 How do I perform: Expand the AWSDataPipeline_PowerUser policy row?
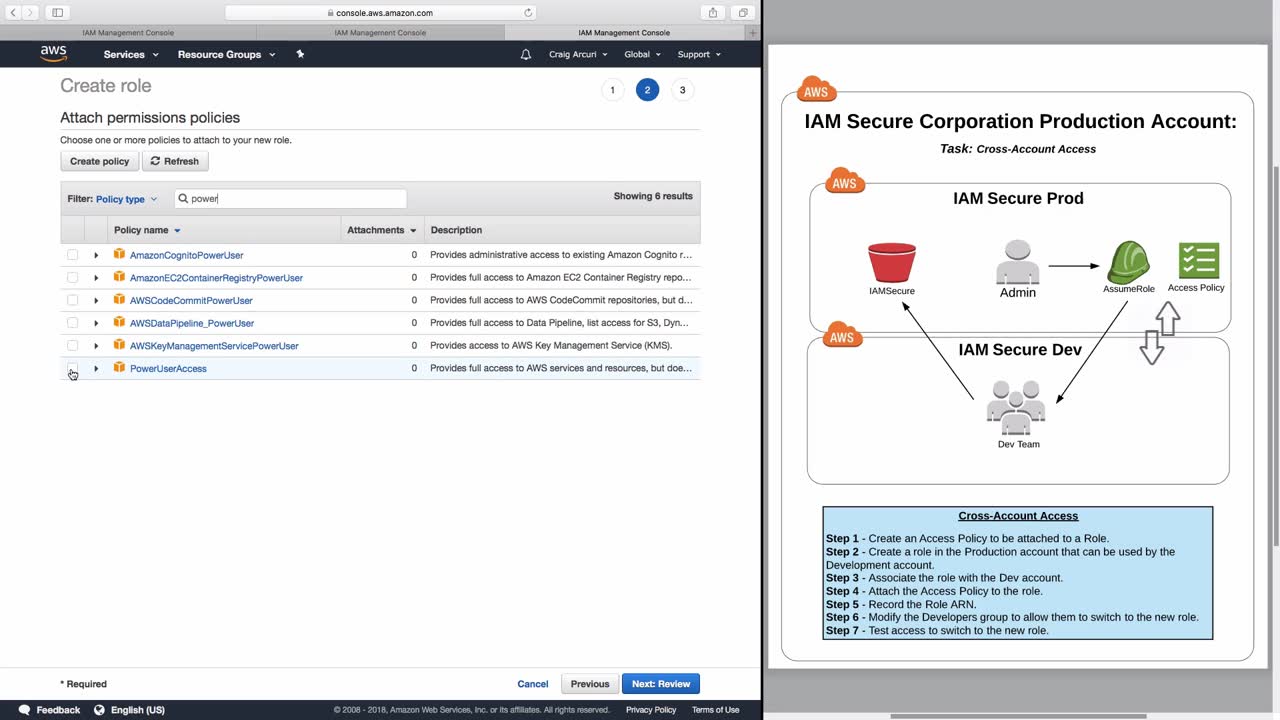tap(96, 323)
